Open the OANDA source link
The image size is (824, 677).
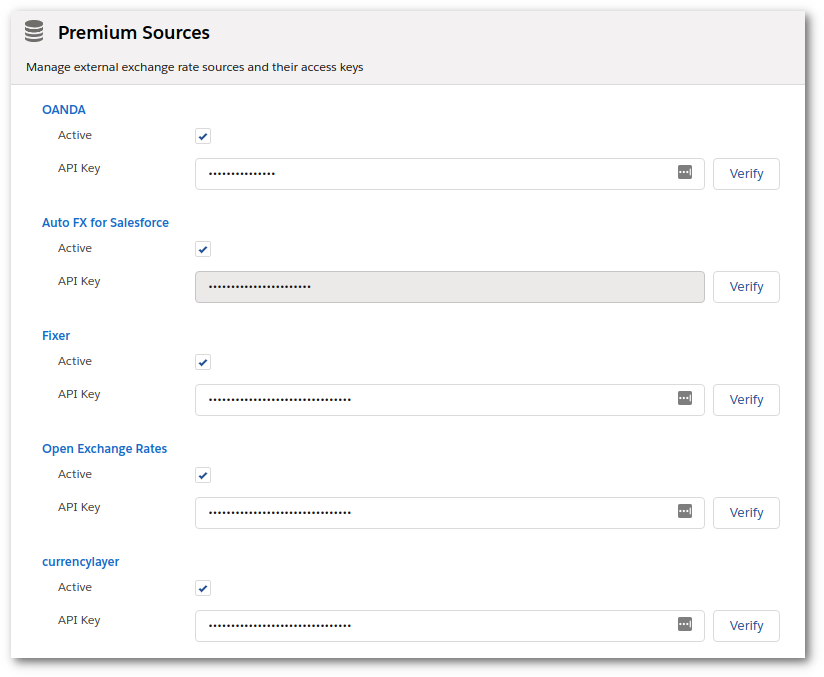pyautogui.click(x=64, y=110)
